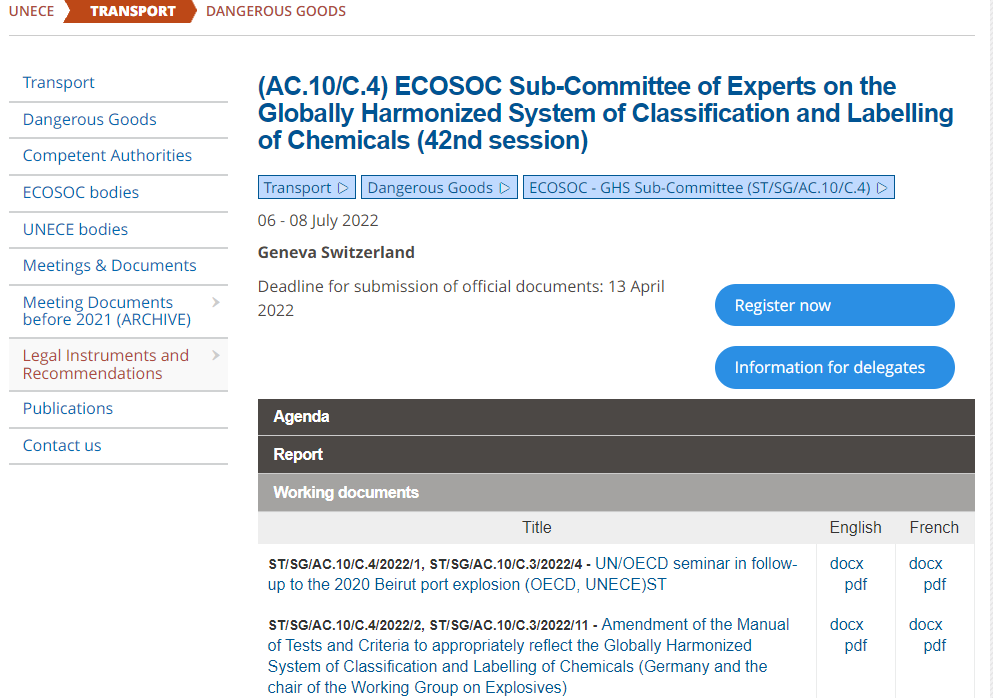
Task: Expand the Agenda accordion section
Action: pos(615,416)
